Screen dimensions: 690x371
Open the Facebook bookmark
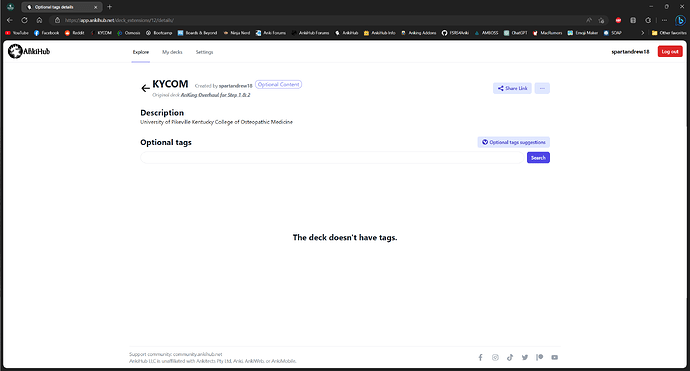pyautogui.click(x=46, y=33)
